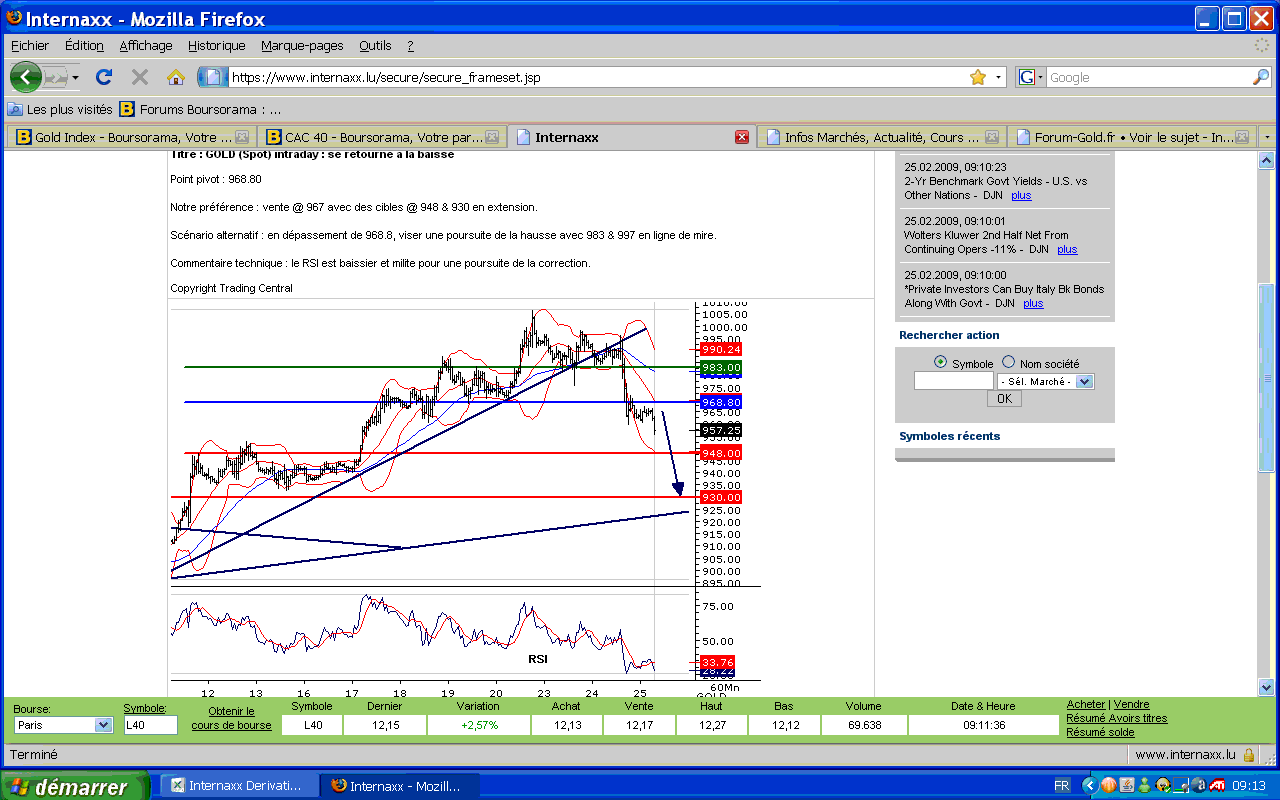Open the Outils menu
1280x800 pixels.
375,46
